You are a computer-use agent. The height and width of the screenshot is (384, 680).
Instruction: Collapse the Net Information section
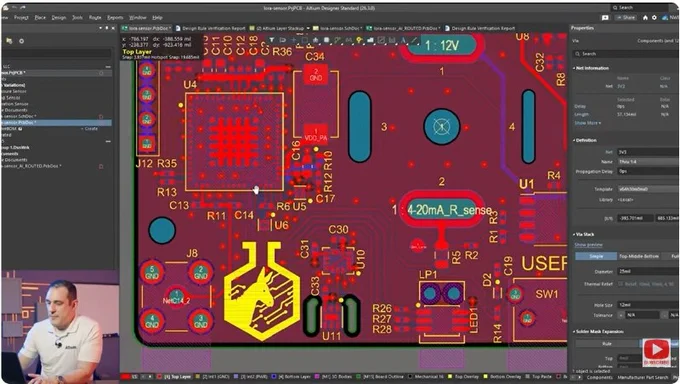[574, 69]
